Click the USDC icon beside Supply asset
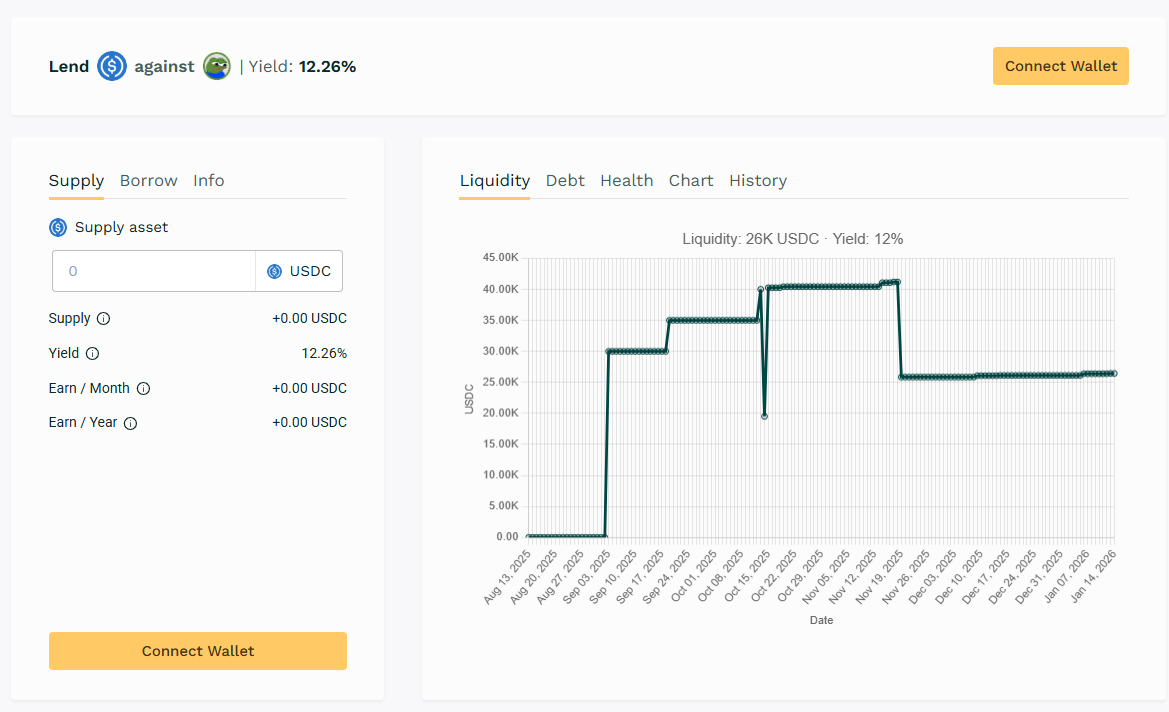This screenshot has height=712, width=1169. tap(58, 228)
